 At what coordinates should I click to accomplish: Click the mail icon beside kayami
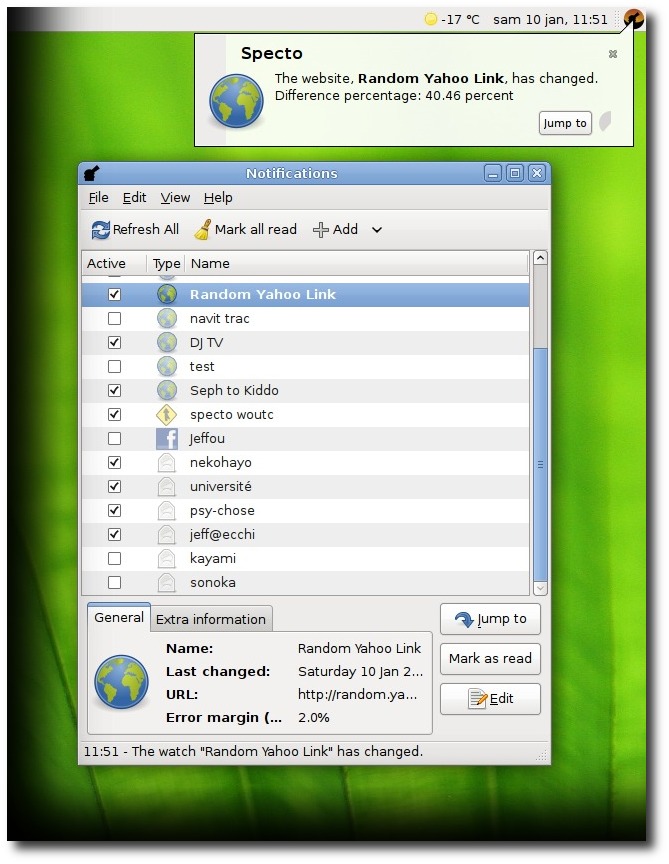coord(167,558)
